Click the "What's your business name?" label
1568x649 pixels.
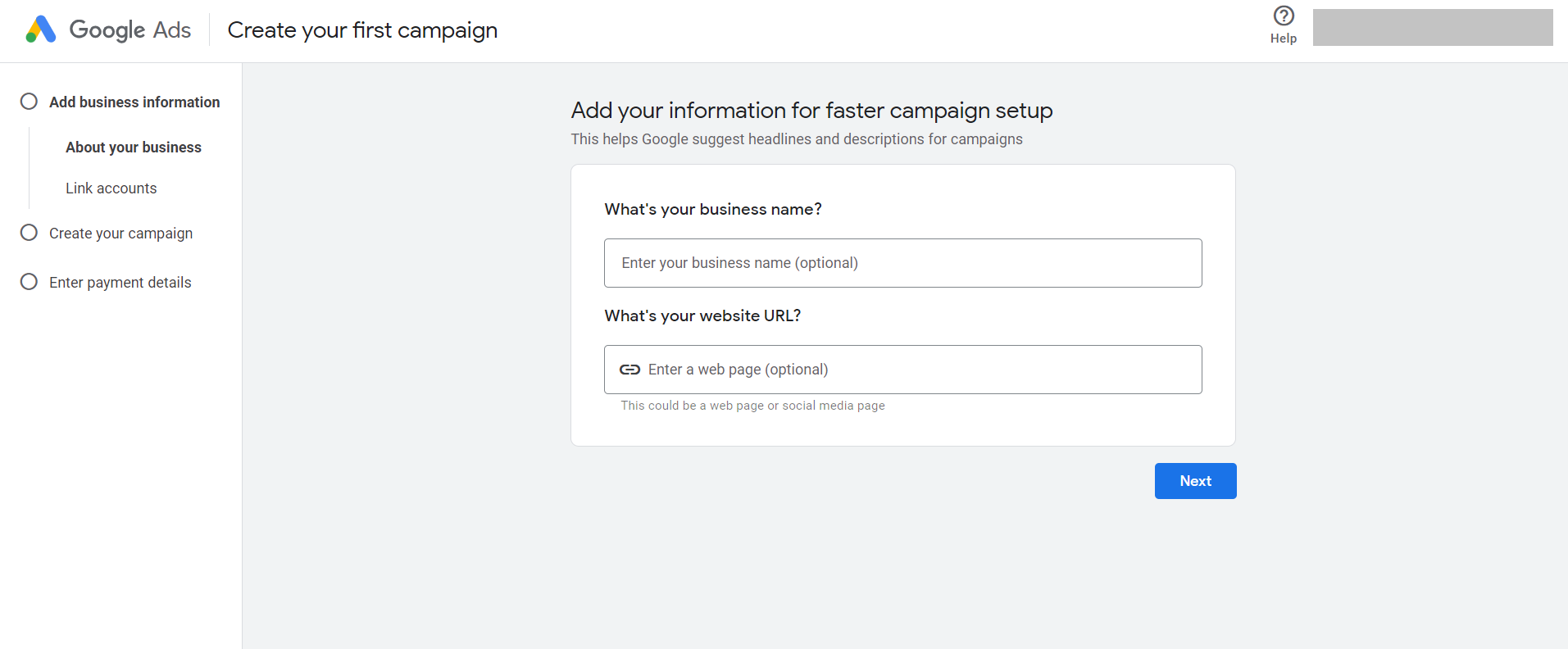713,210
